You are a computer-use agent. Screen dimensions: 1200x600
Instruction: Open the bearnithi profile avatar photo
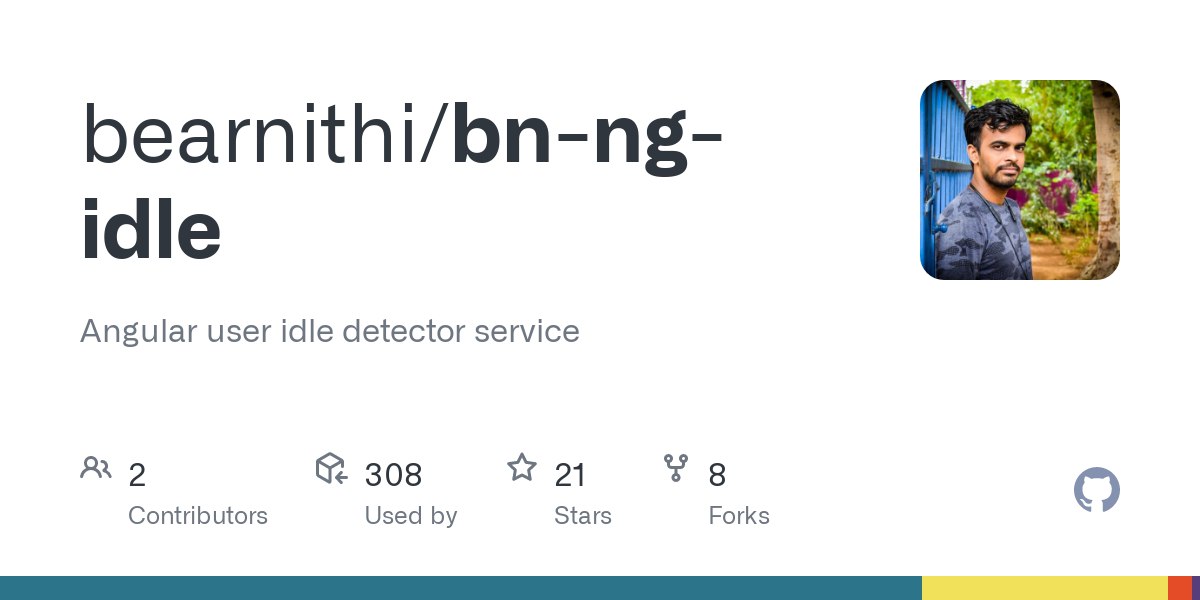pos(1019,180)
